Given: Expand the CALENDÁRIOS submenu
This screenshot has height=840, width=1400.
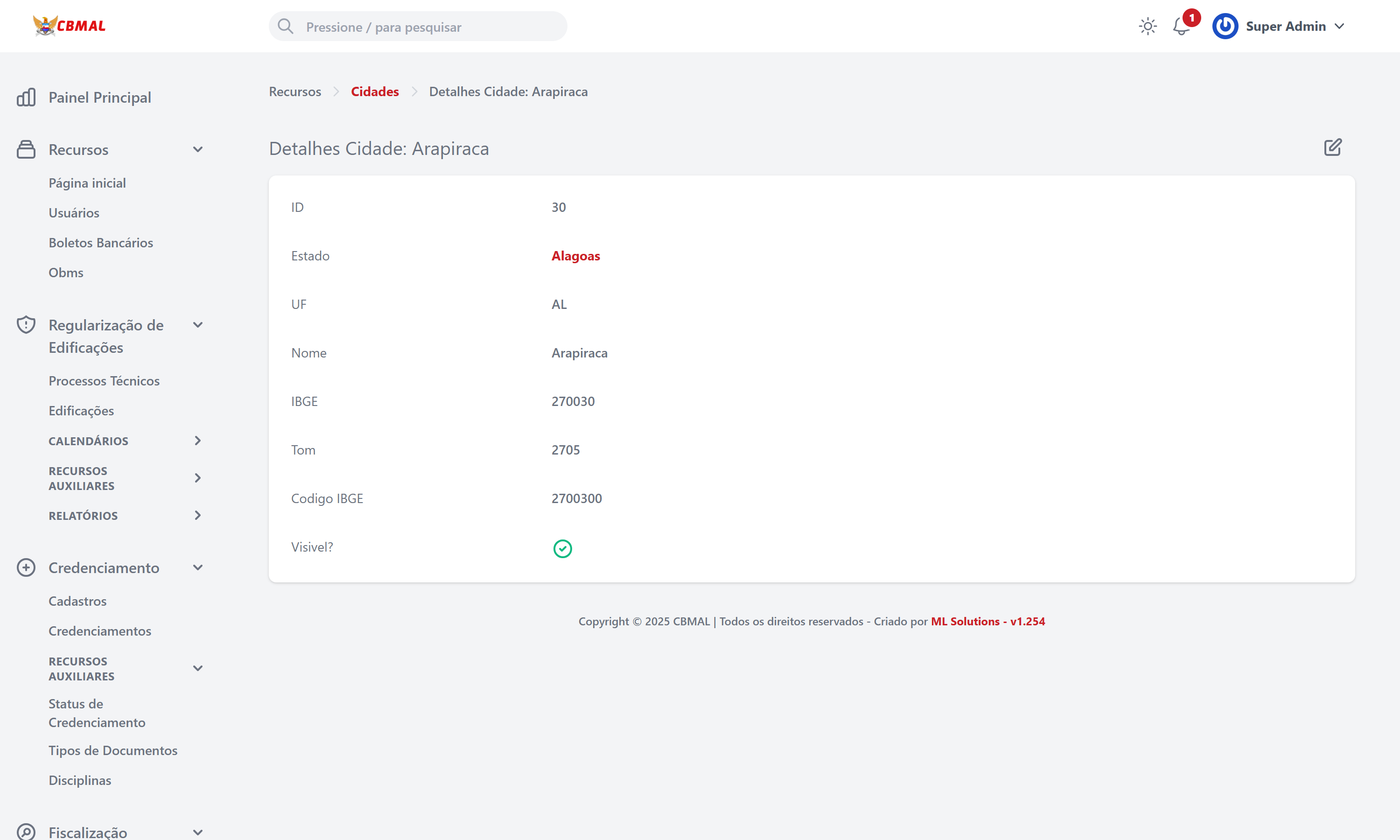Looking at the screenshot, I should pos(197,441).
